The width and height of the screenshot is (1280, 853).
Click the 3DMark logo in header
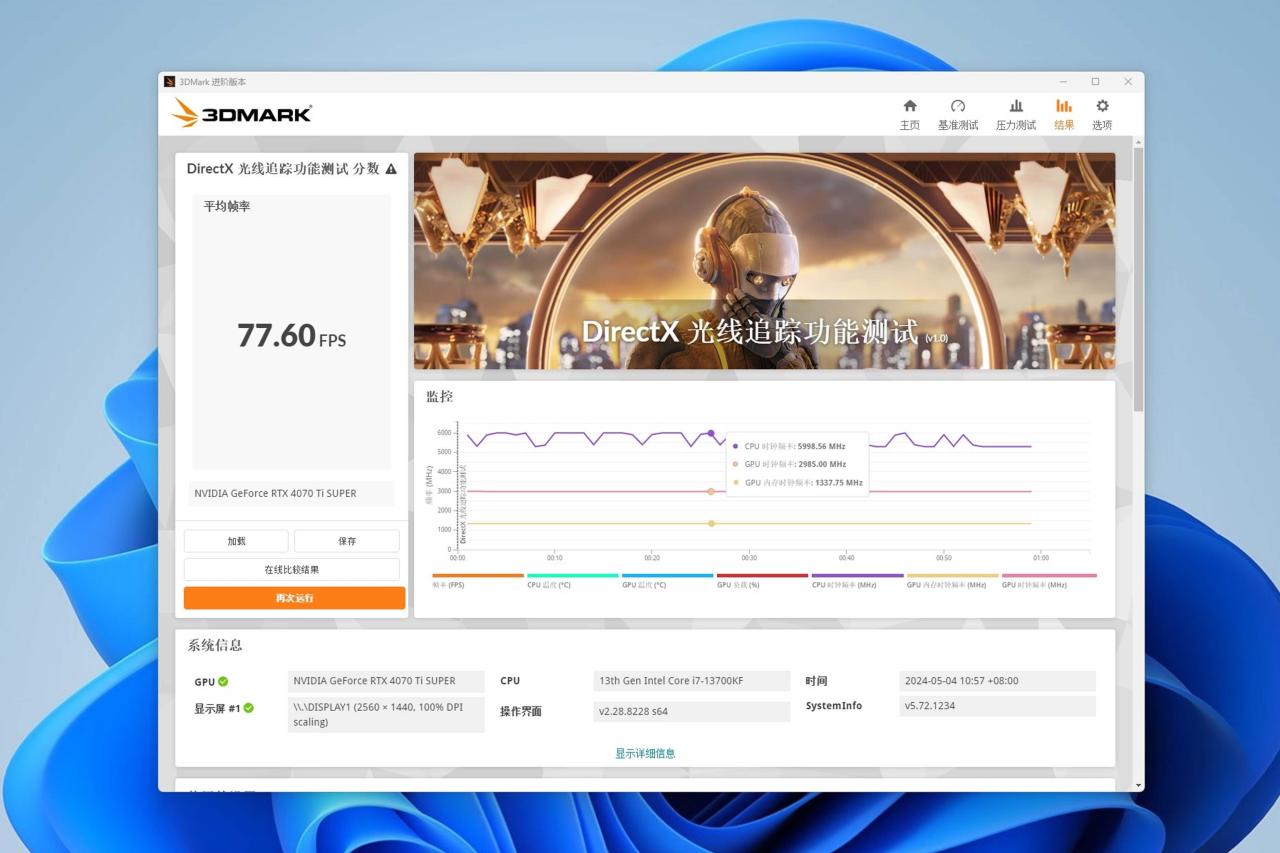[x=241, y=113]
